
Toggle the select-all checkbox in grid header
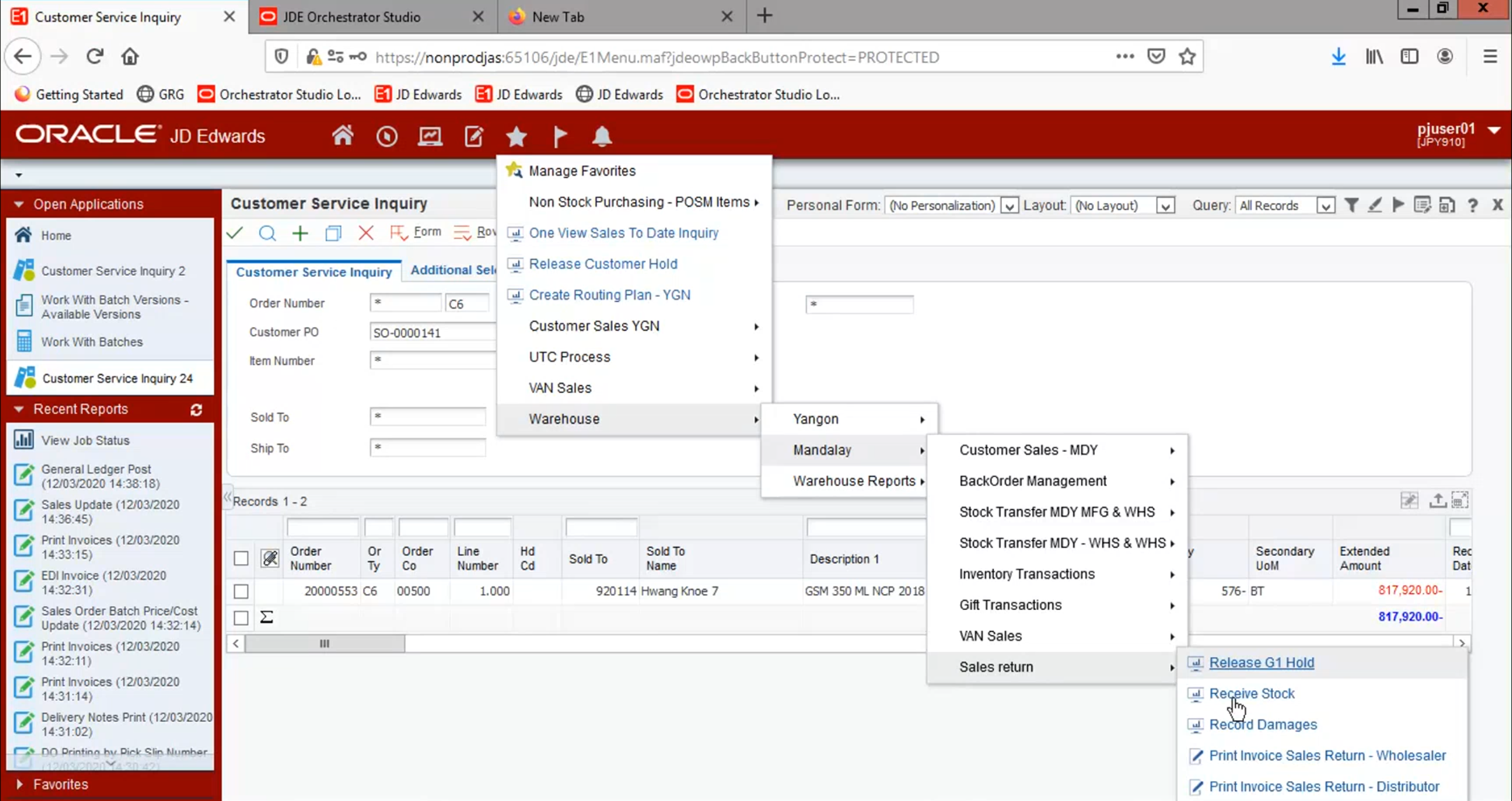[x=241, y=558]
